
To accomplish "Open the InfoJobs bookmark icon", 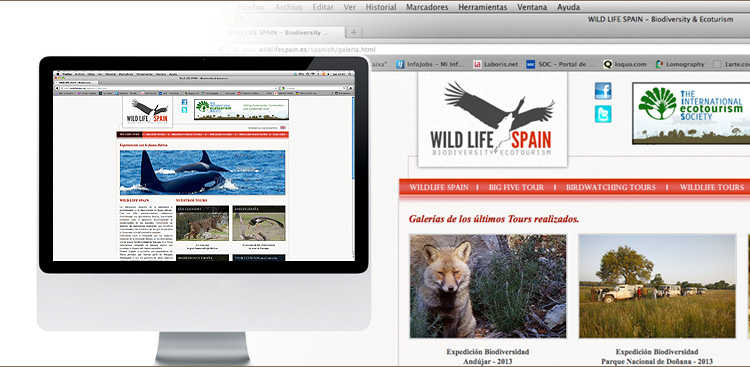I will click(x=400, y=64).
